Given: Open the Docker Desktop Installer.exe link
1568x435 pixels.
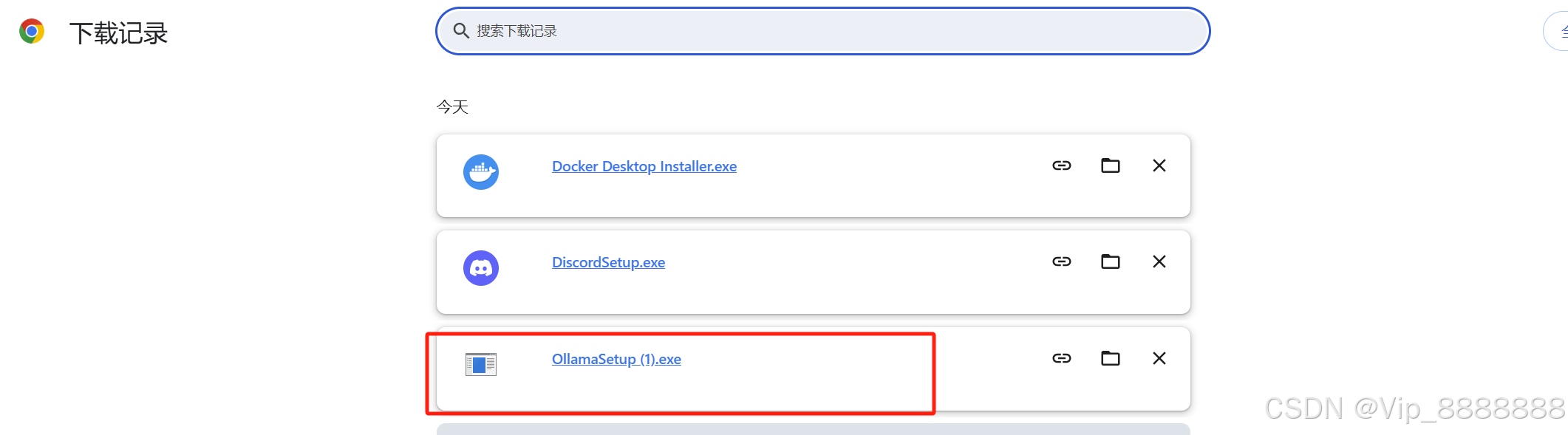Looking at the screenshot, I should 644,166.
